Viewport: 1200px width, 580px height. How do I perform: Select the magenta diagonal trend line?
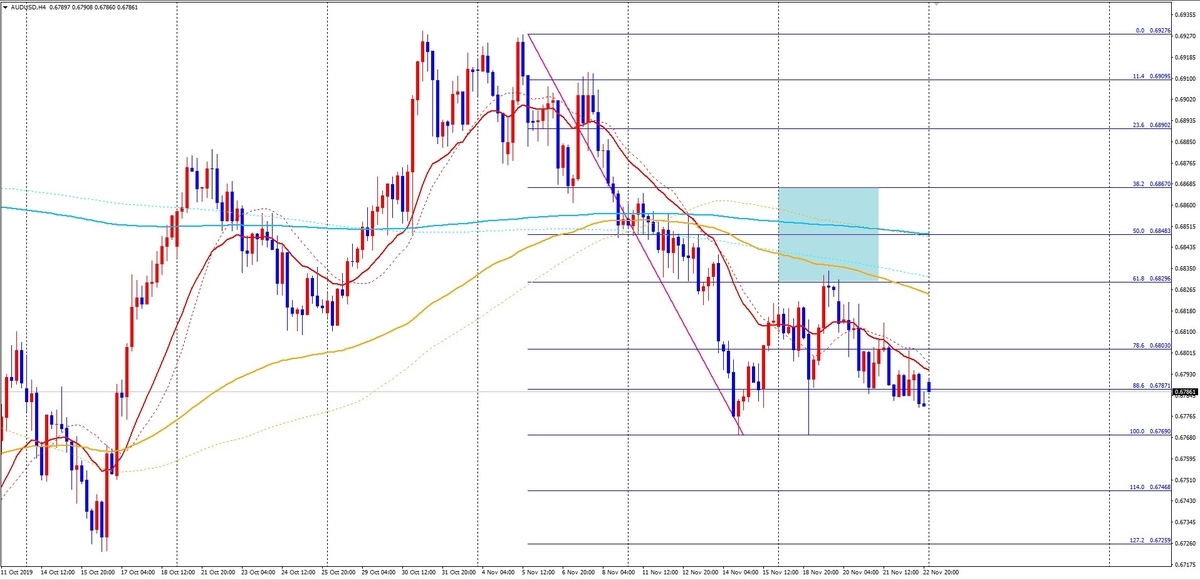[x=634, y=234]
